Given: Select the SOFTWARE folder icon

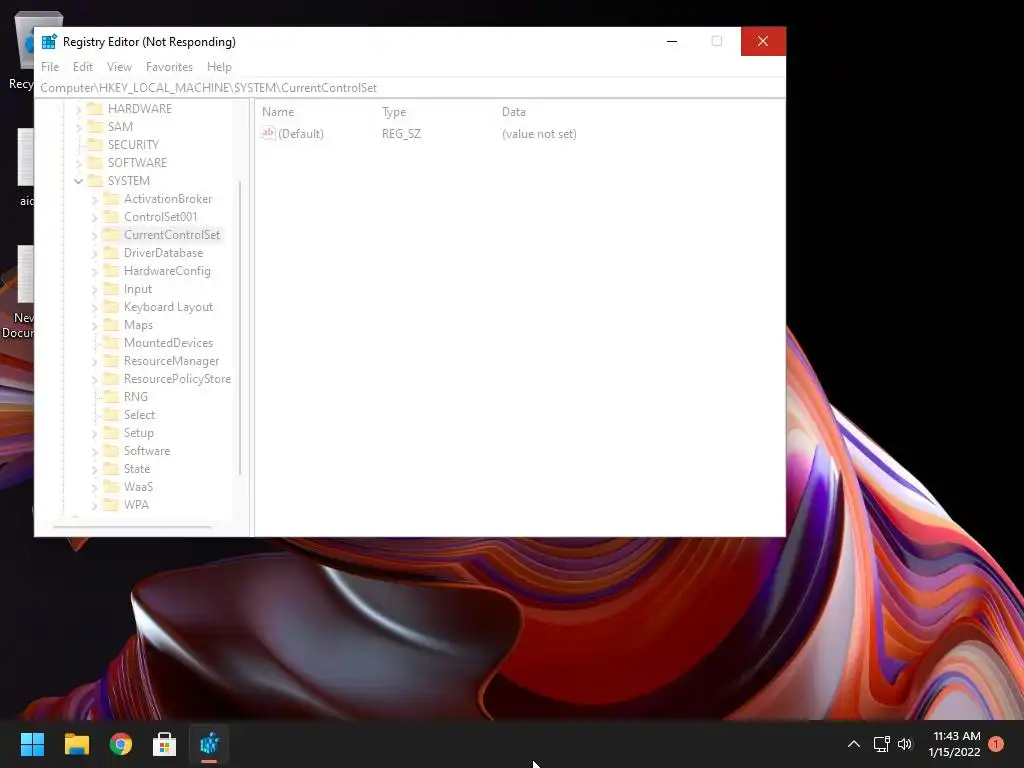Looking at the screenshot, I should (x=95, y=162).
